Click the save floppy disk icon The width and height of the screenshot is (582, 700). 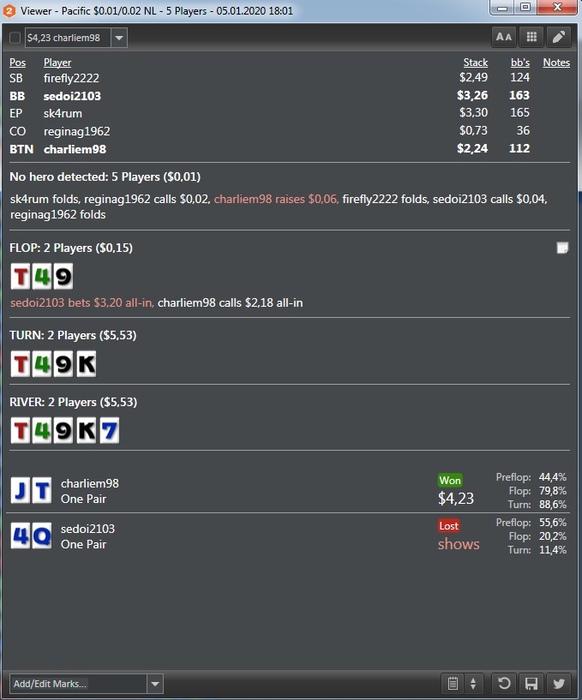(x=531, y=683)
